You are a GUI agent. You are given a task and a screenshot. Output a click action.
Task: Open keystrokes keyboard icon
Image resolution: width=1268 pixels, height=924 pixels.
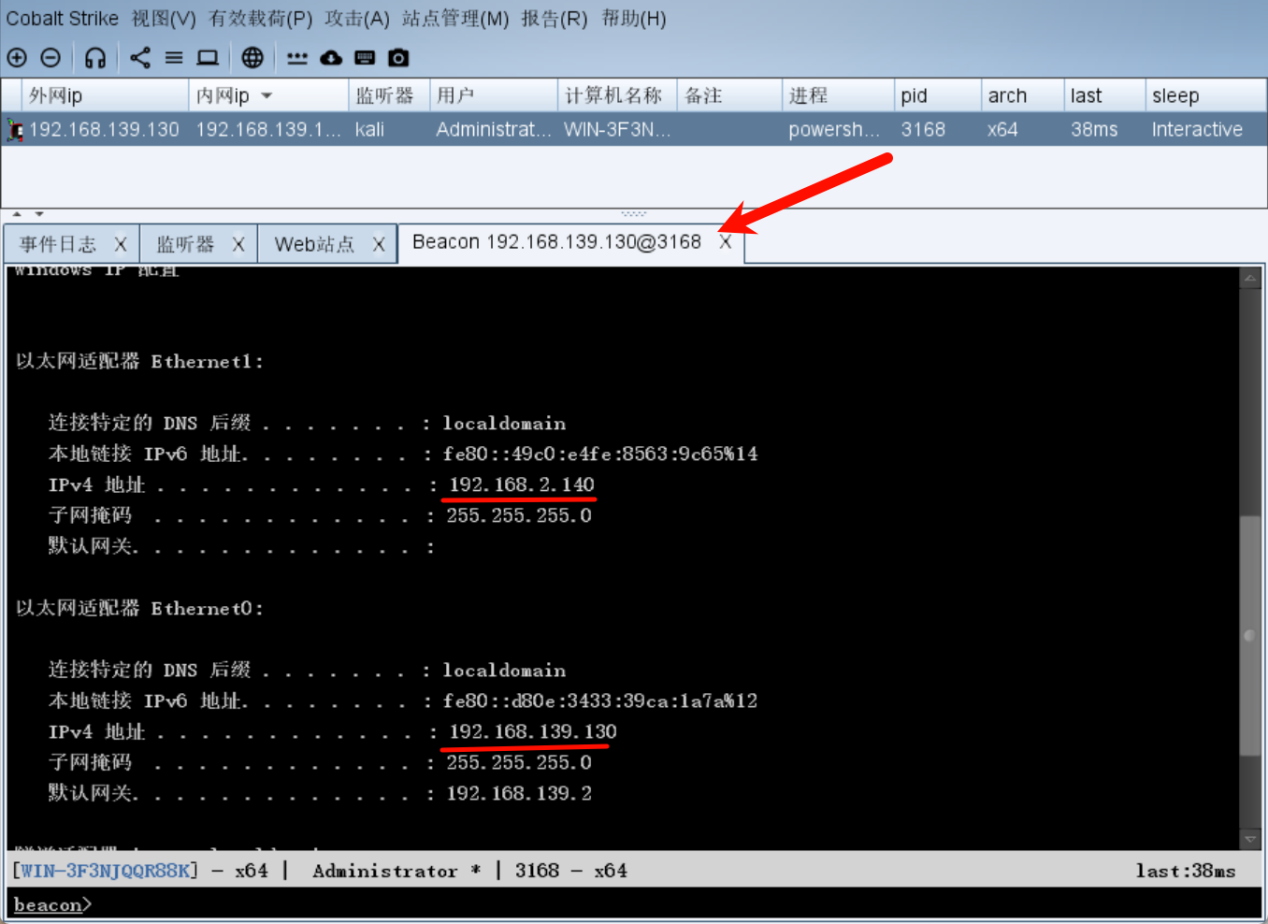pyautogui.click(x=365, y=58)
